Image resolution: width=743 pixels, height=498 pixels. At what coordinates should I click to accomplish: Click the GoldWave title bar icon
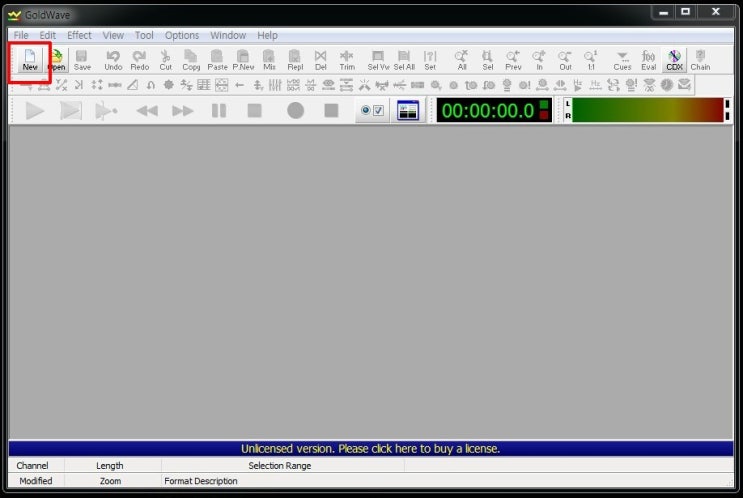coord(14,15)
